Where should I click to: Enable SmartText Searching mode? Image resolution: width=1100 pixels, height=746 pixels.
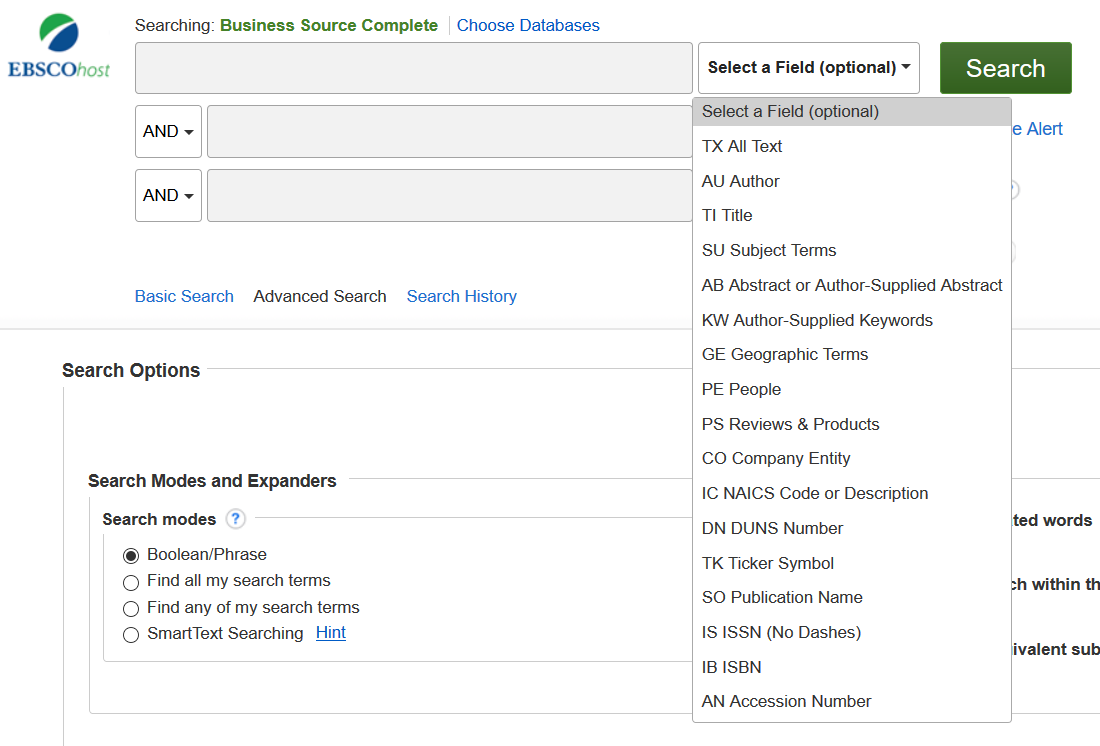click(x=131, y=634)
